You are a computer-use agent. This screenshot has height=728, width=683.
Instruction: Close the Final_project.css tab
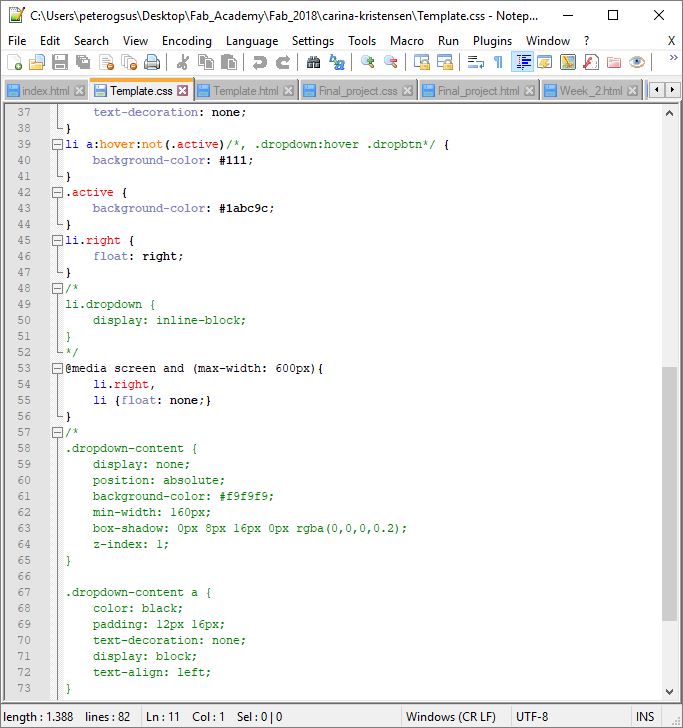[408, 91]
